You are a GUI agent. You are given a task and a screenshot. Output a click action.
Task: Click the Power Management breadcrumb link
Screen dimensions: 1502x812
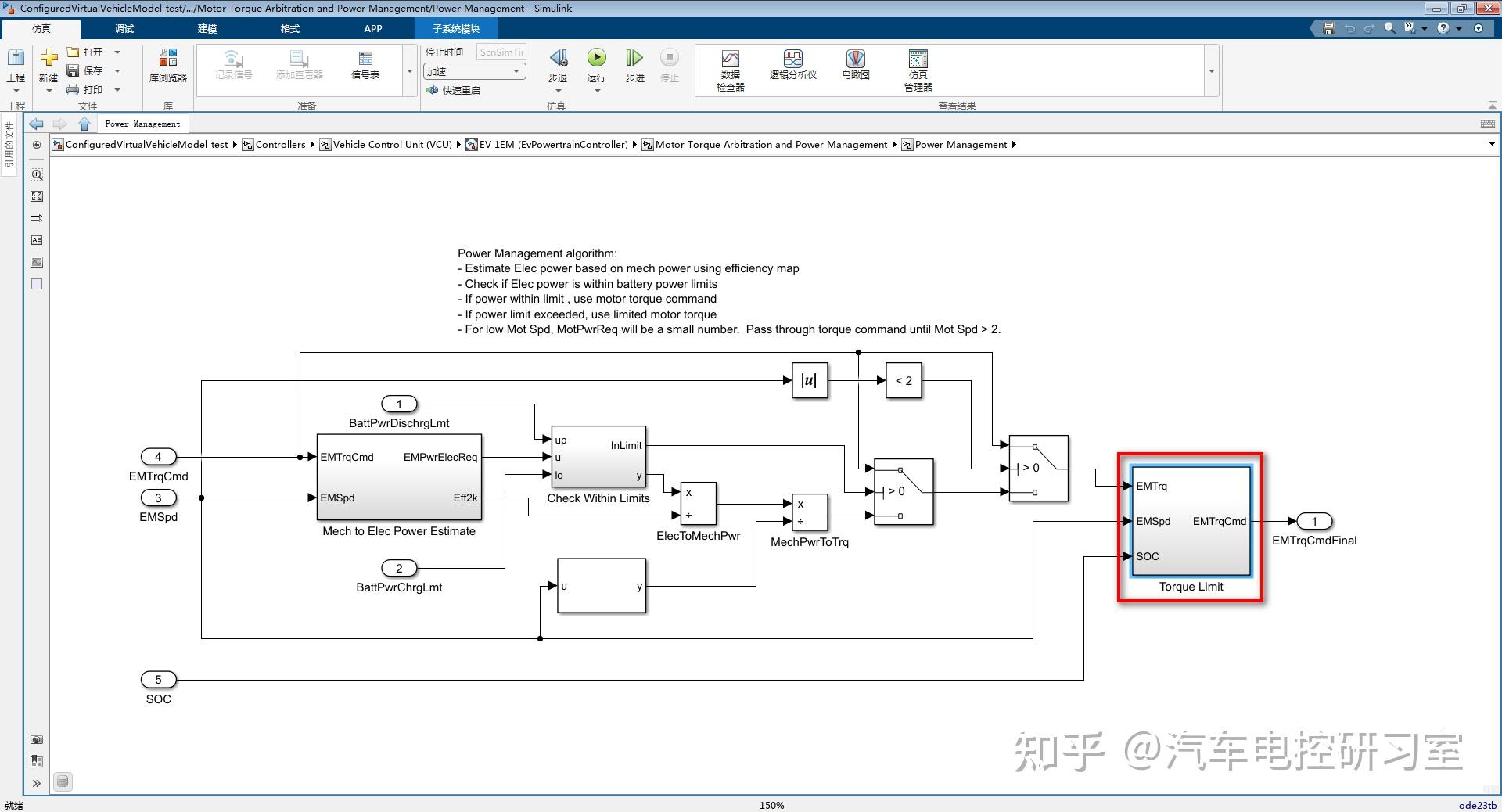(x=961, y=144)
